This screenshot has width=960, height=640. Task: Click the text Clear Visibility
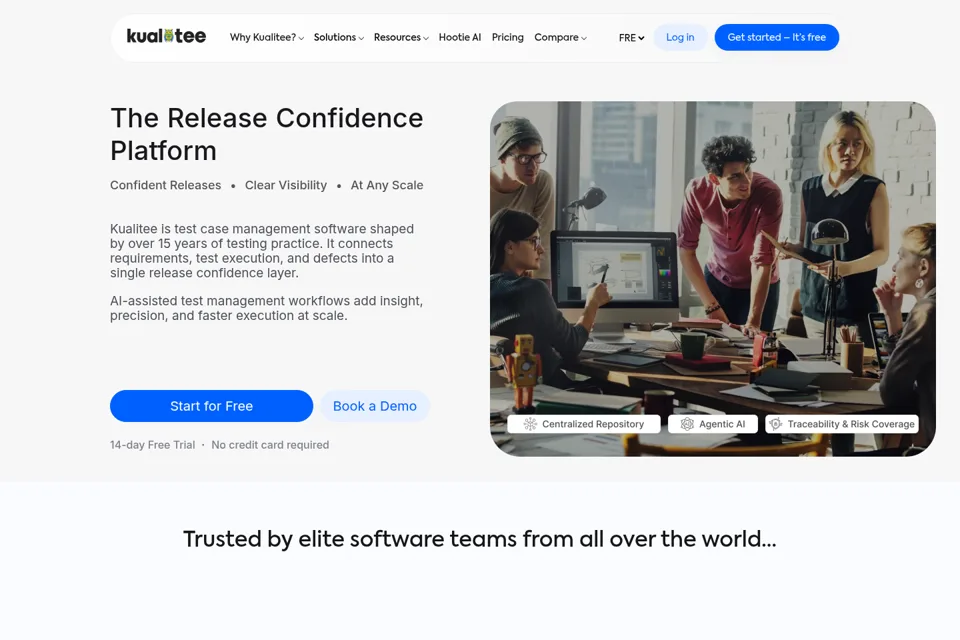[286, 185]
